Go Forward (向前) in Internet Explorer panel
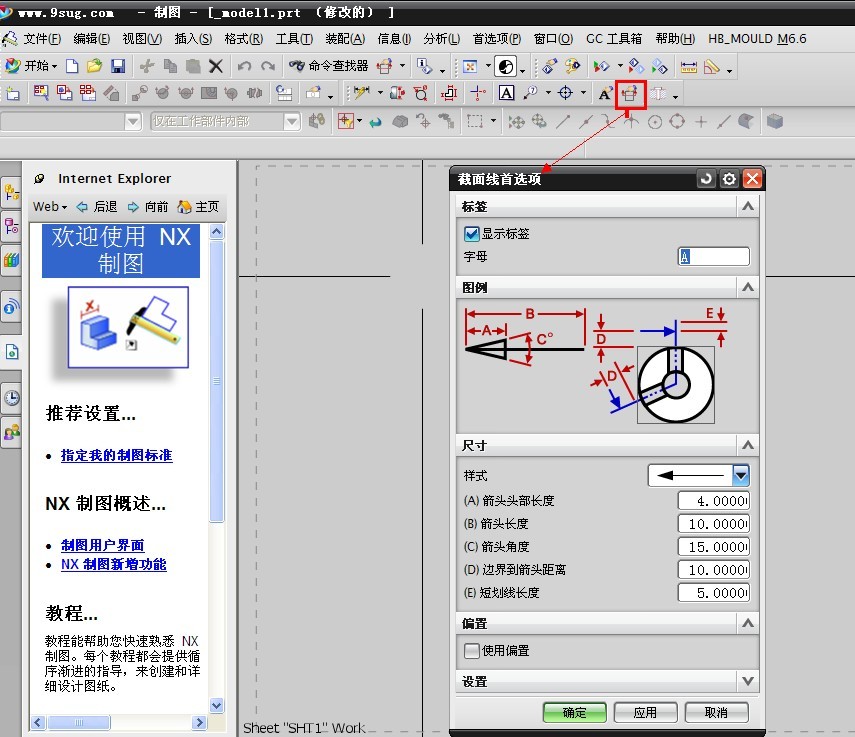Screen dimensions: 855x737 (148, 207)
